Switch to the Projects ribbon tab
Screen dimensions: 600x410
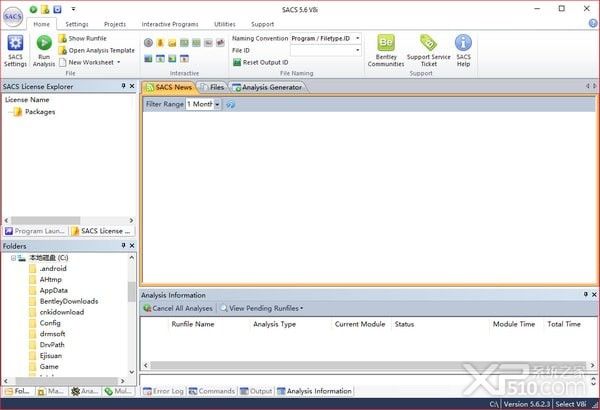click(115, 24)
